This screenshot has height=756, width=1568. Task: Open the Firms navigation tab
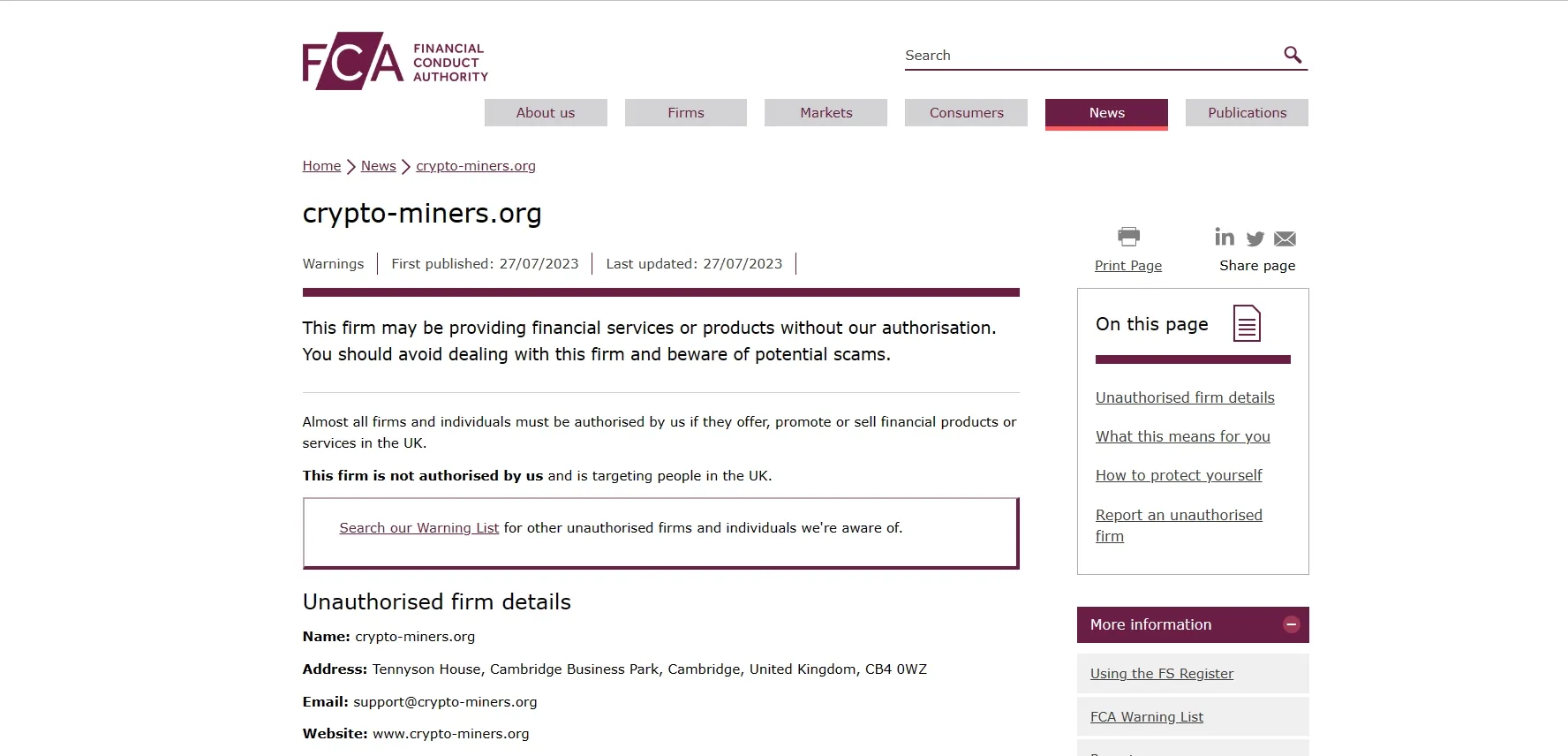(x=686, y=113)
